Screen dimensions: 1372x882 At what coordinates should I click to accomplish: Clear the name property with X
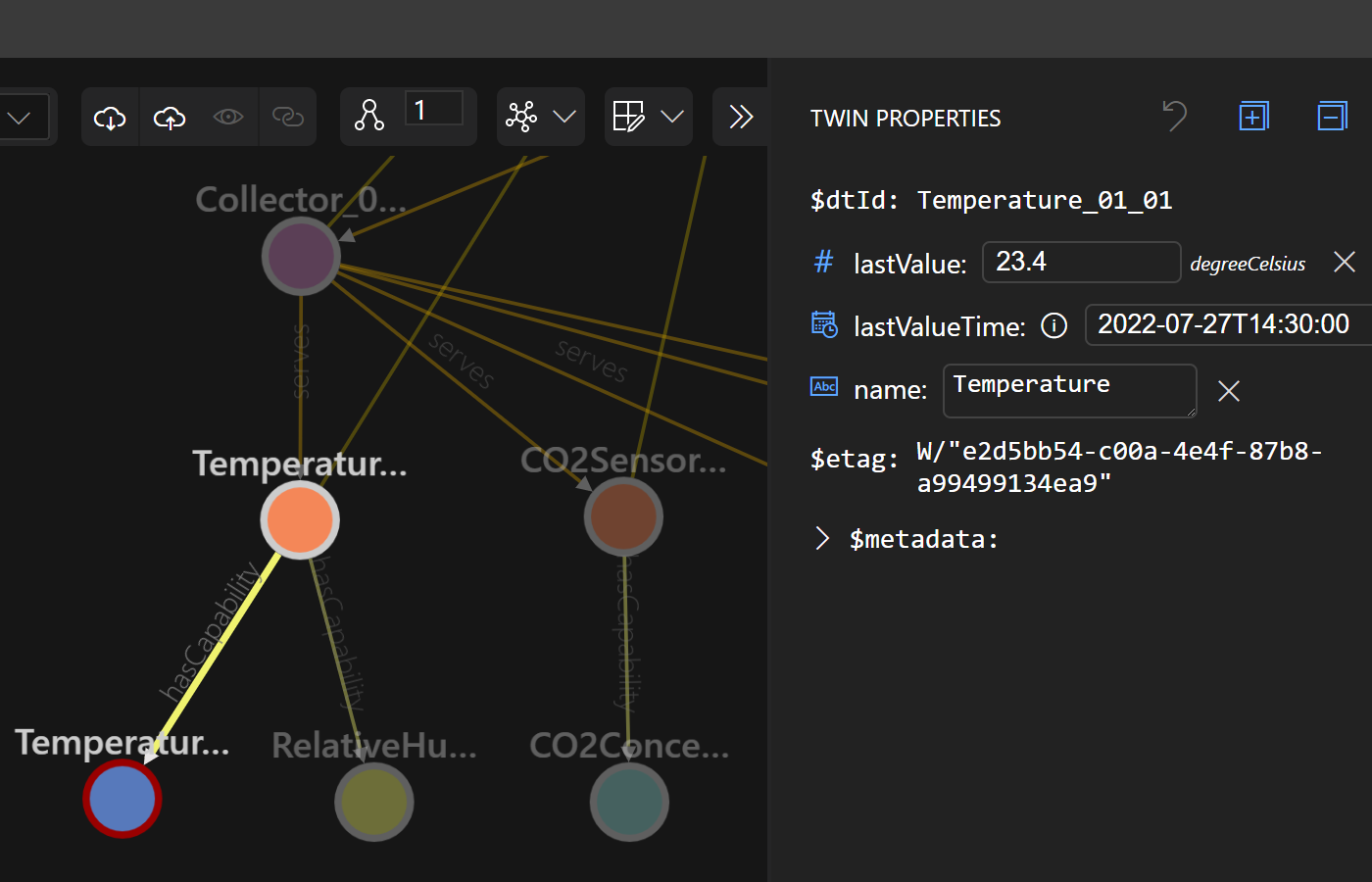(1228, 391)
